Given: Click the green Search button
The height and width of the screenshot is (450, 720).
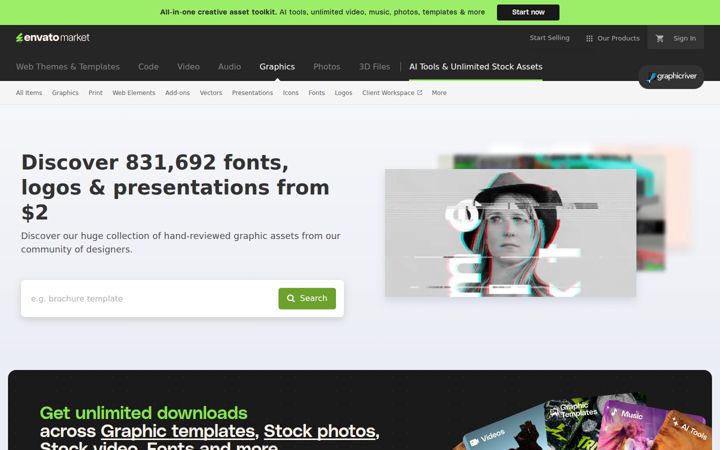Looking at the screenshot, I should pyautogui.click(x=307, y=298).
